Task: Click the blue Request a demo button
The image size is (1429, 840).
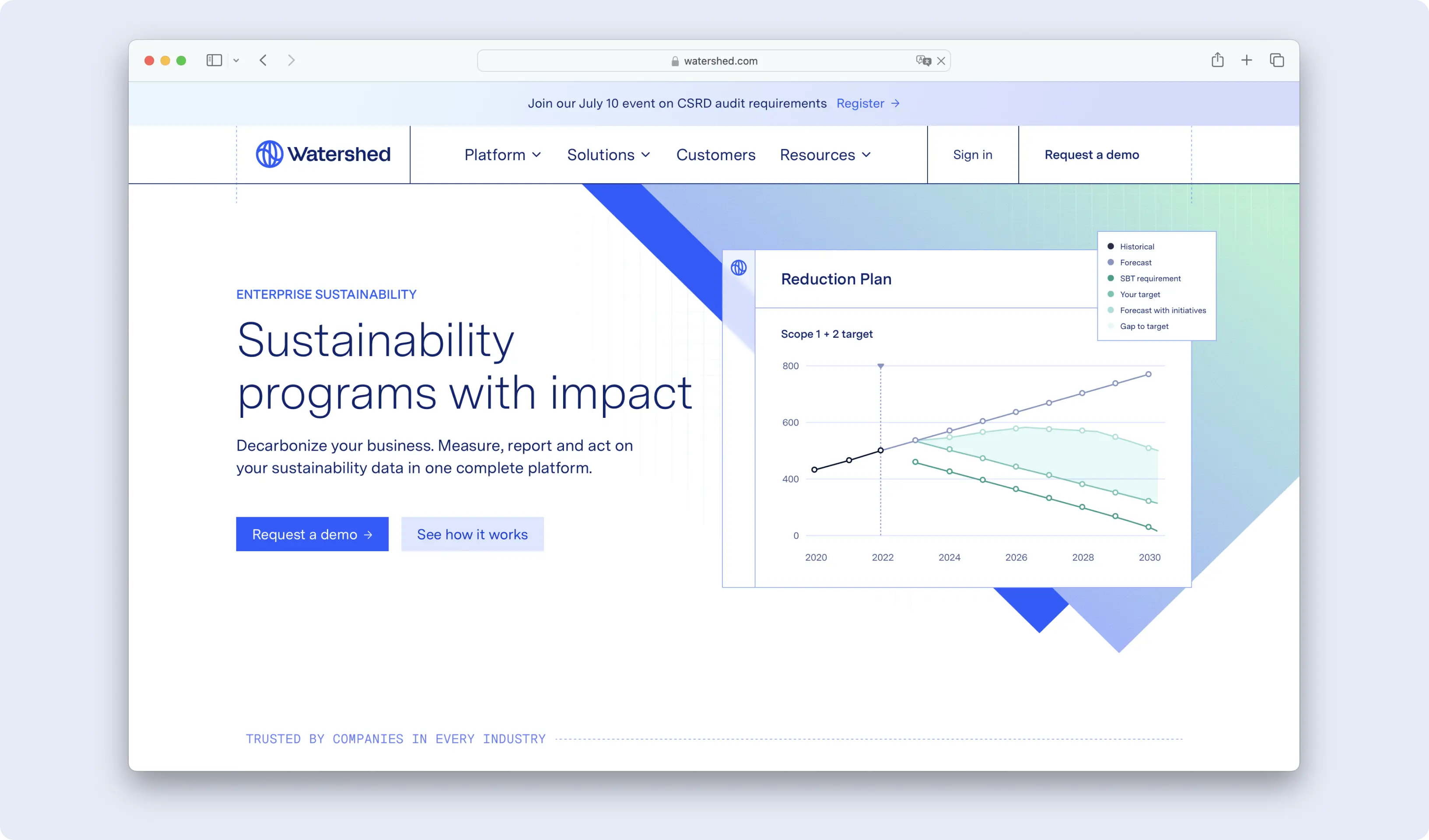Action: click(312, 534)
